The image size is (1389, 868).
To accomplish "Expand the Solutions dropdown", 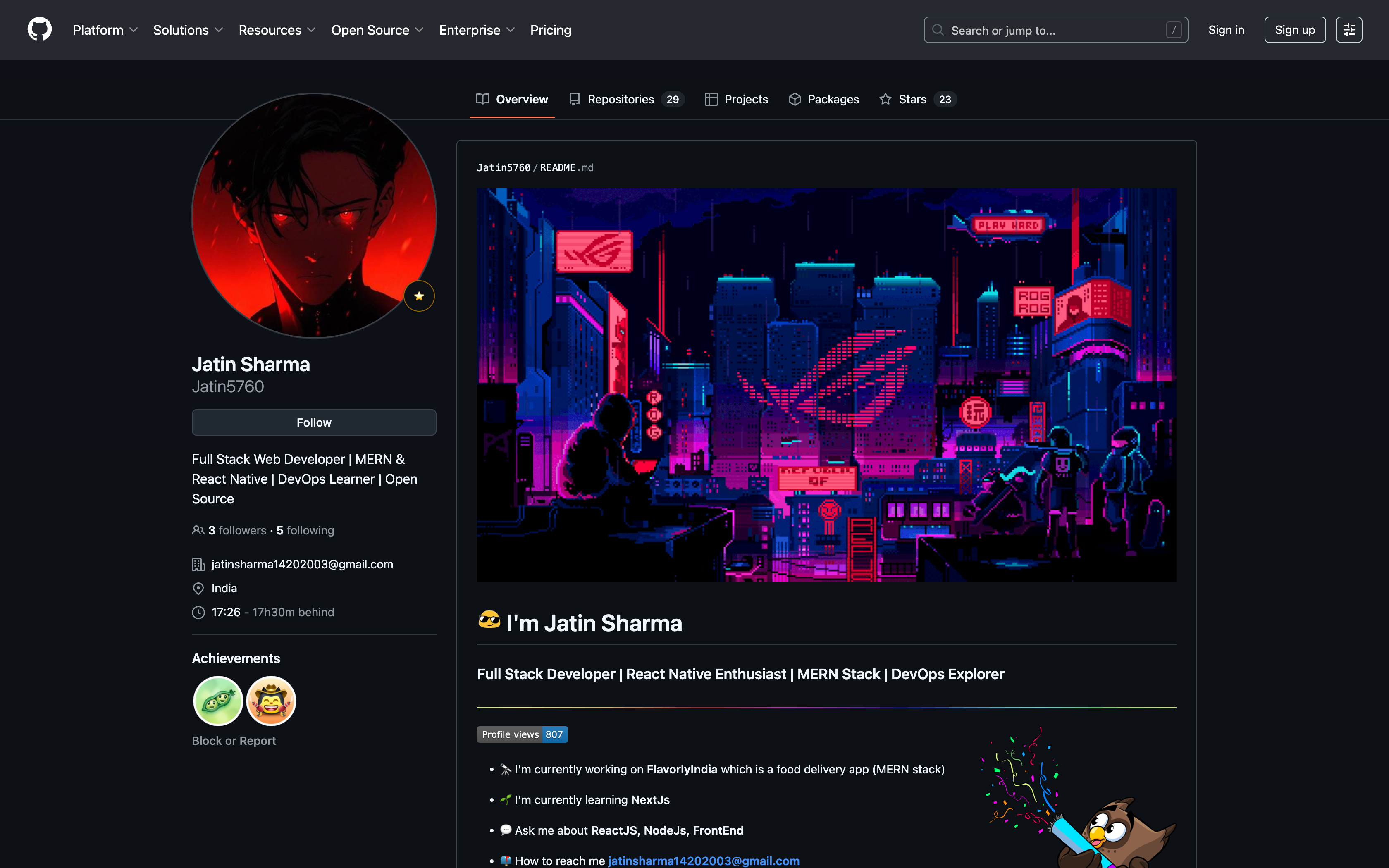I will 188,30.
